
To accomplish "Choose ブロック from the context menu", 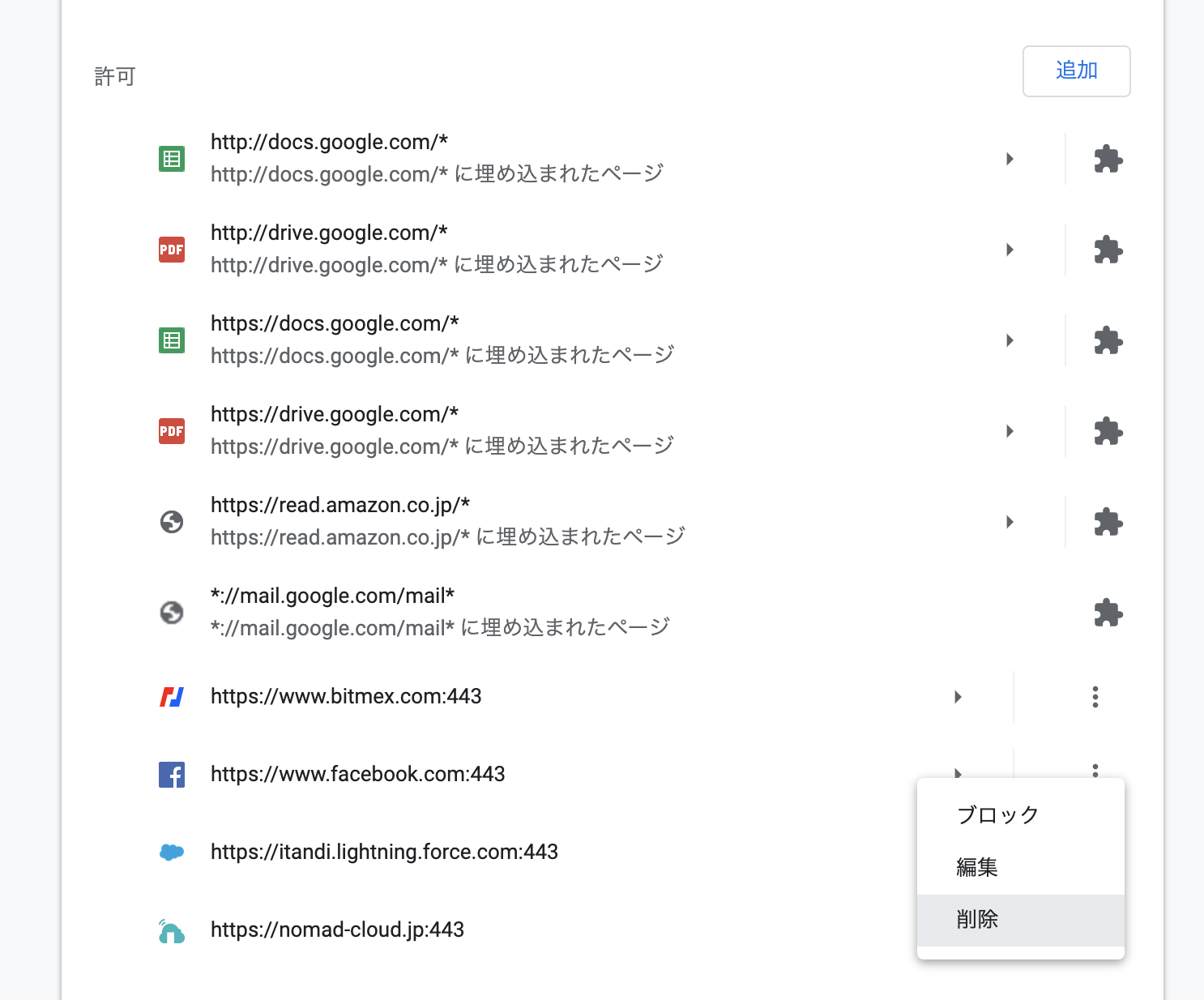I will (x=1021, y=815).
